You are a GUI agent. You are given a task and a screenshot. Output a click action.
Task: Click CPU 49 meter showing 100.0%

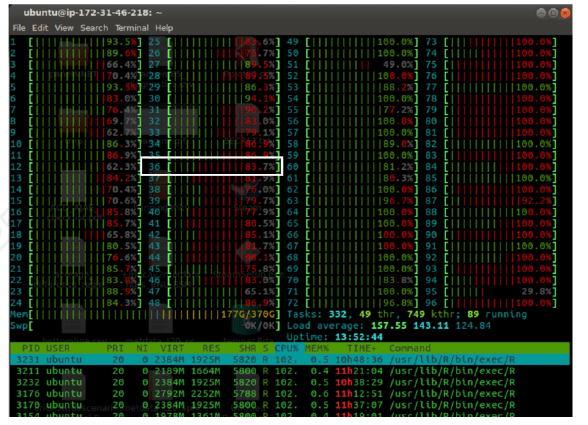pyautogui.click(x=353, y=42)
